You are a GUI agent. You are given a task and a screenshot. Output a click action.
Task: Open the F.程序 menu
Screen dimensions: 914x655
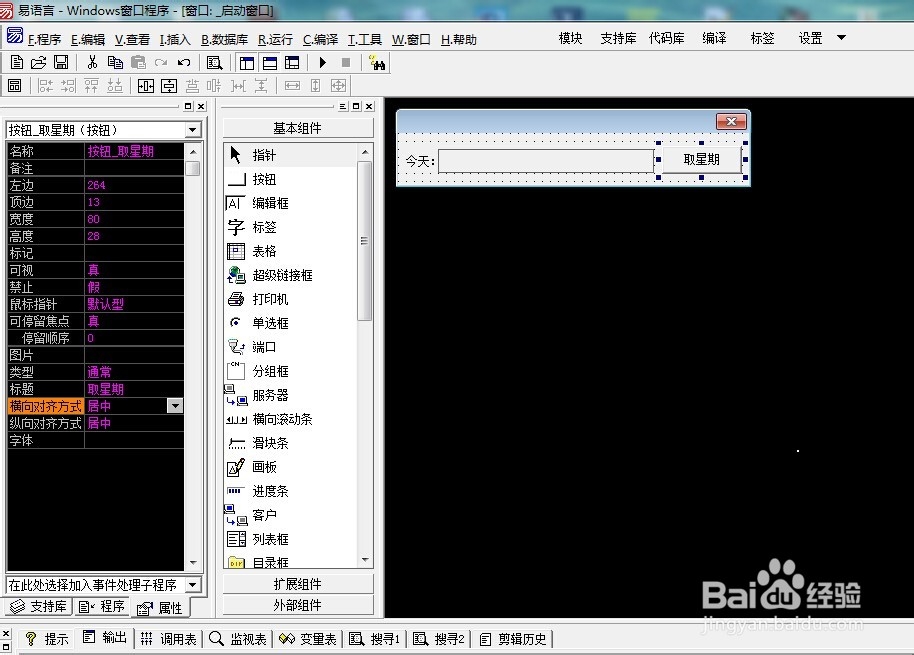click(x=44, y=40)
